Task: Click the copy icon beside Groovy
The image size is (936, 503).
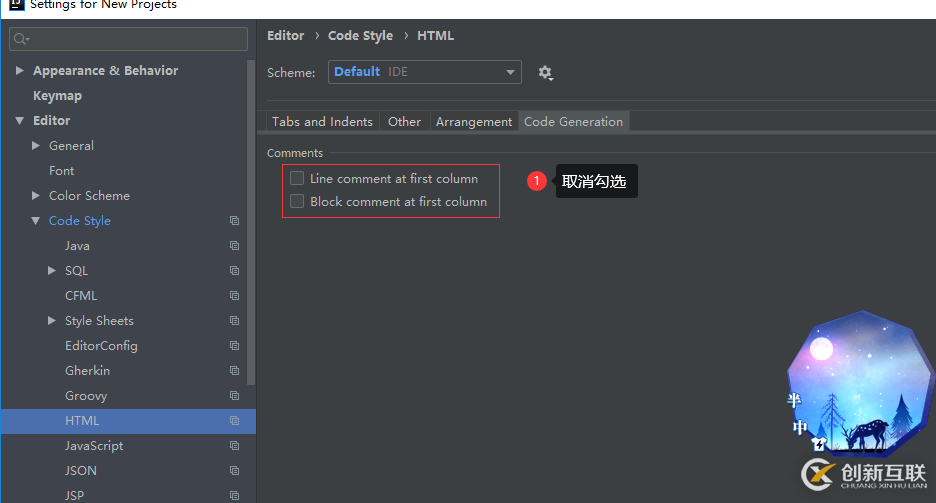Action: click(x=234, y=396)
